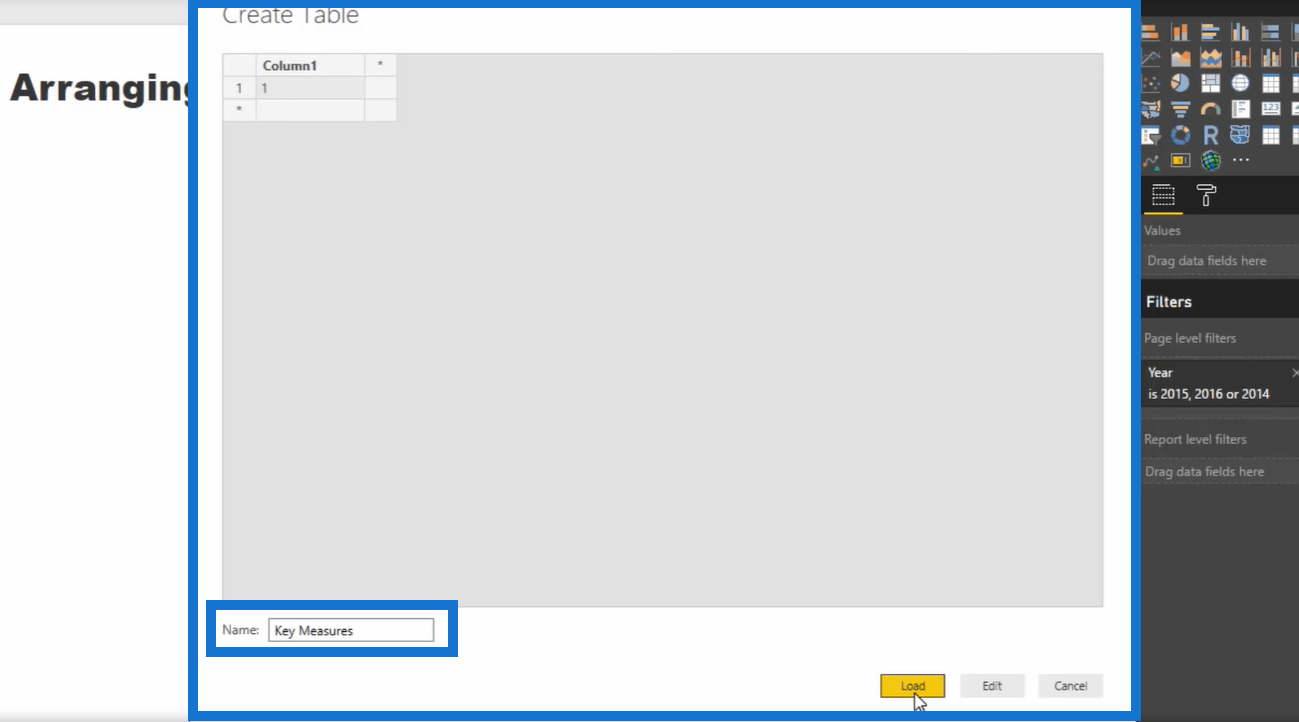1299x722 pixels.
Task: Select the shape map visual
Action: [x=1240, y=135]
